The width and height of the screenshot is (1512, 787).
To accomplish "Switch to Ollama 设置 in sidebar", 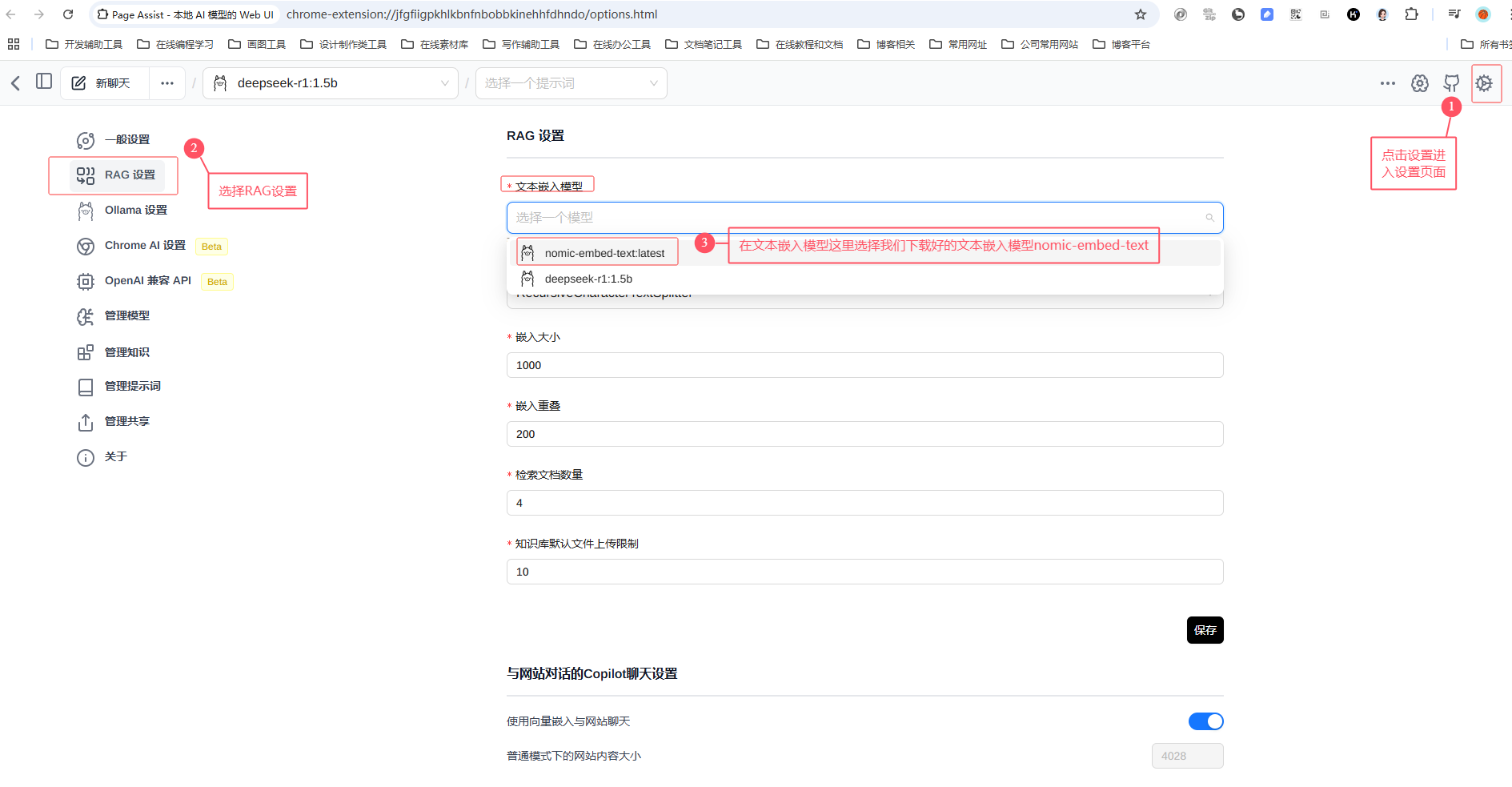I will point(134,210).
